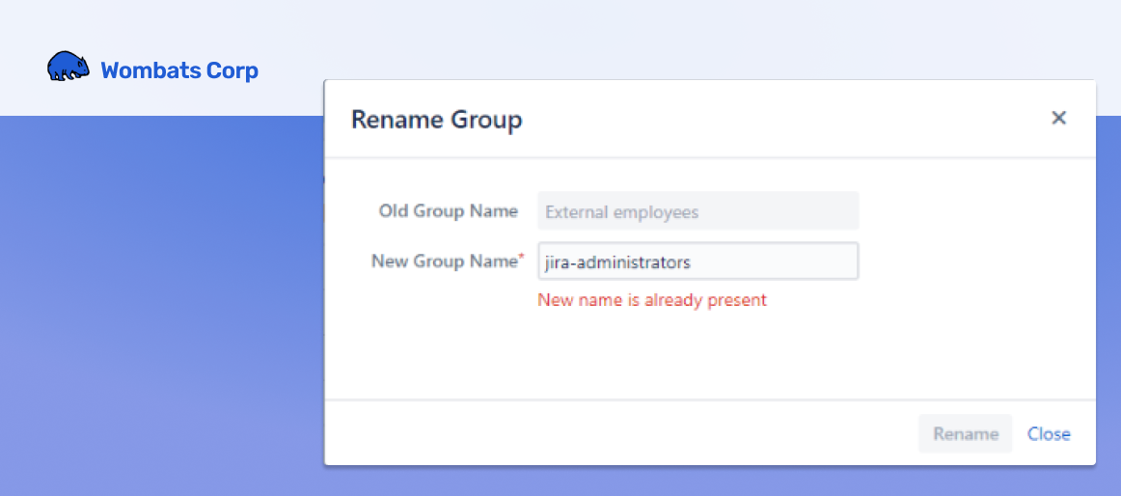1121x496 pixels.
Task: Click the Old Group Name label
Action: tap(448, 211)
